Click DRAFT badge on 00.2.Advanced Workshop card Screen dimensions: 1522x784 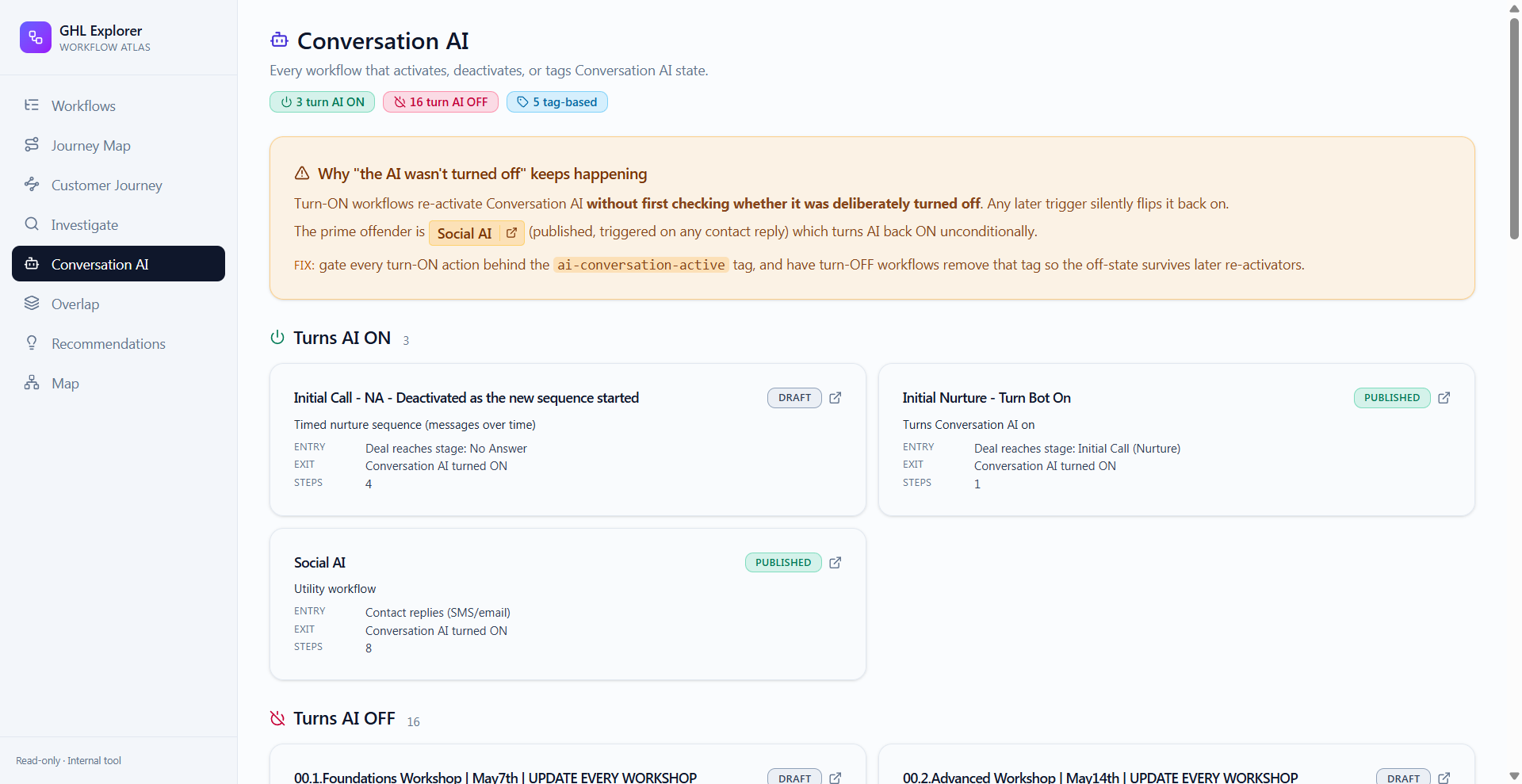point(1403,777)
